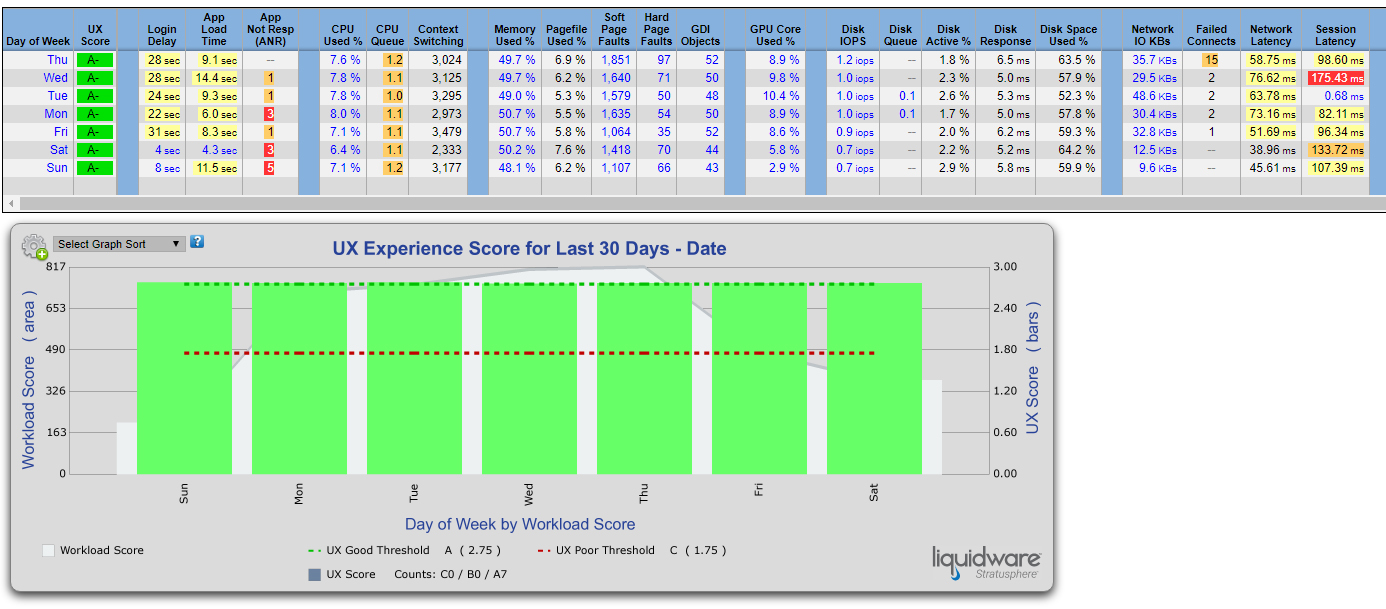Click the Sun row day link
1386x609 pixels.
[x=58, y=168]
